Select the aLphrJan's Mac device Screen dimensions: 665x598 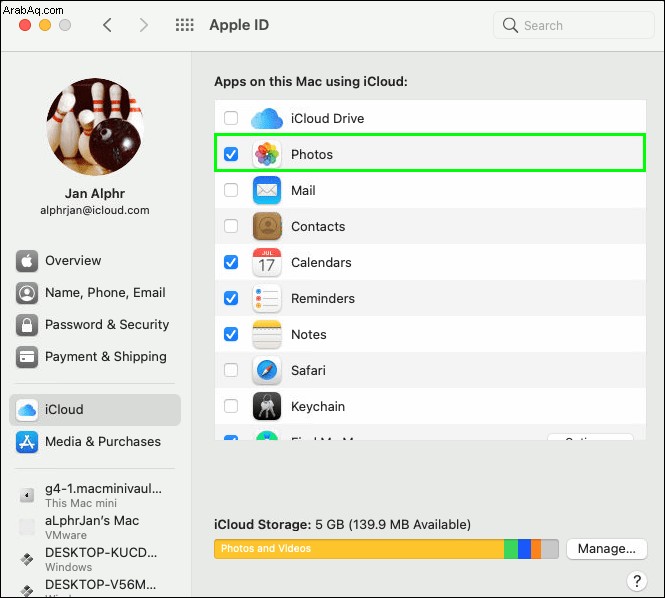point(95,527)
